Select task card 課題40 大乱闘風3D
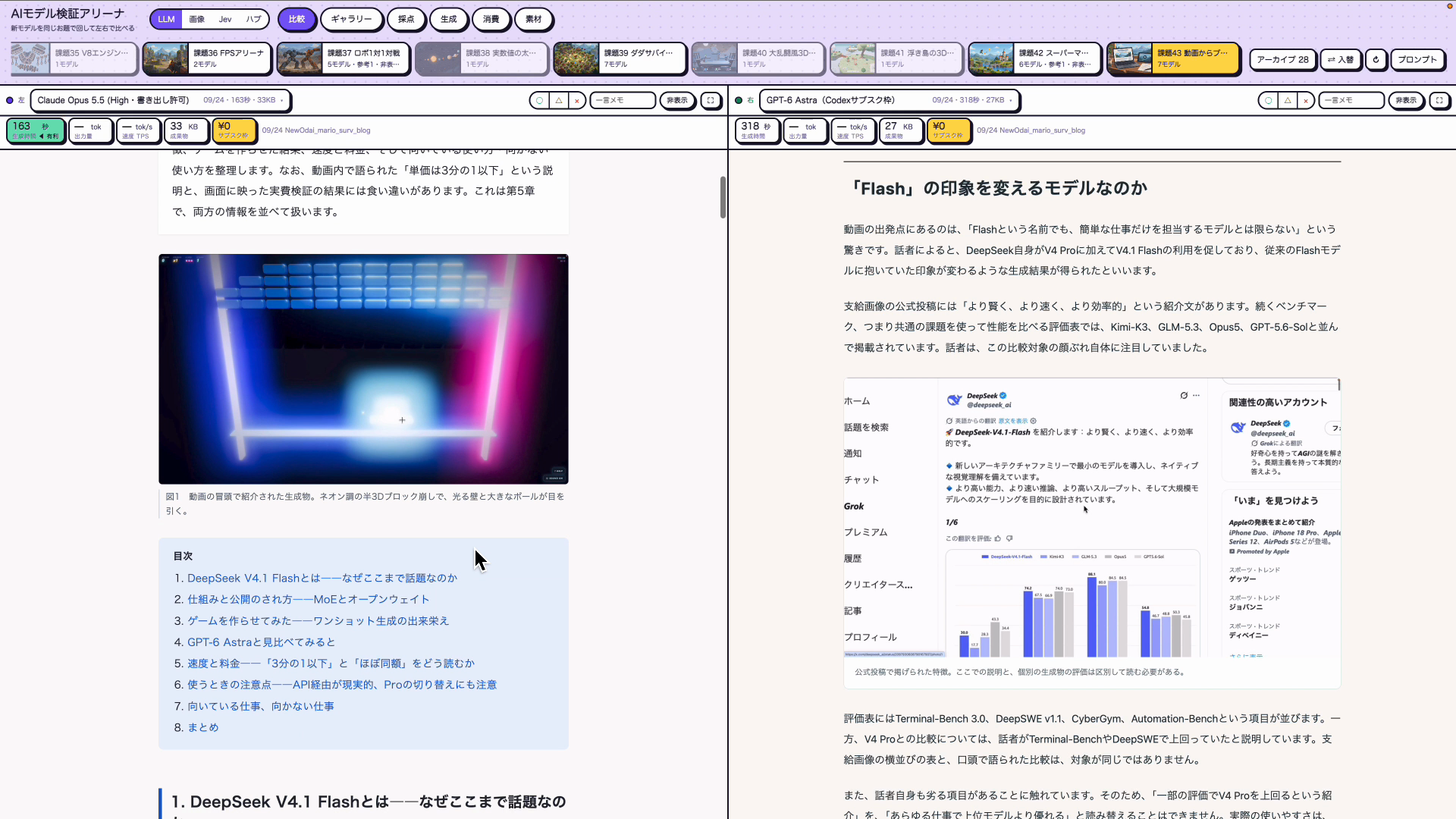1456x819 pixels. 758,58
